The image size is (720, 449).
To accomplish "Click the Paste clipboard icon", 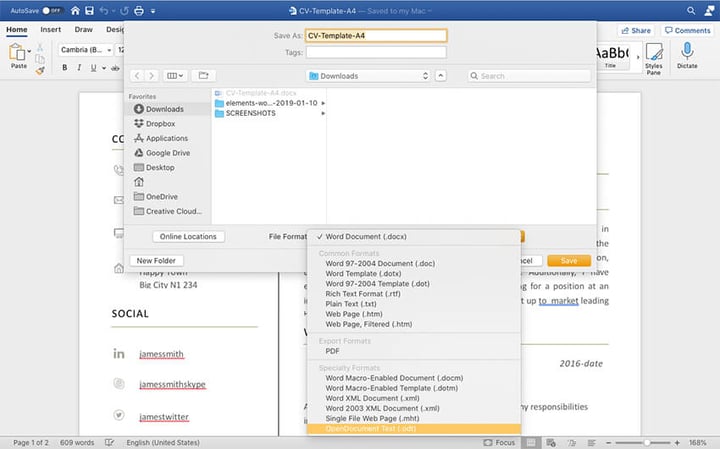I will [17, 52].
